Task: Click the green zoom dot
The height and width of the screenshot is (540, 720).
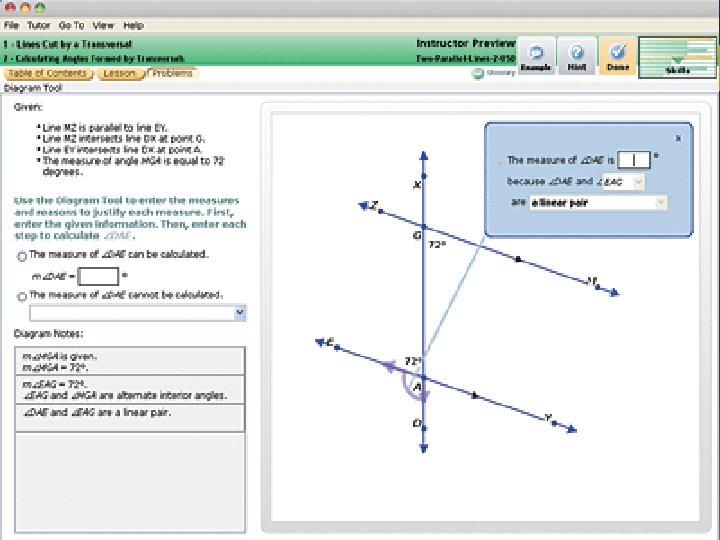Action: pyautogui.click(x=40, y=7)
